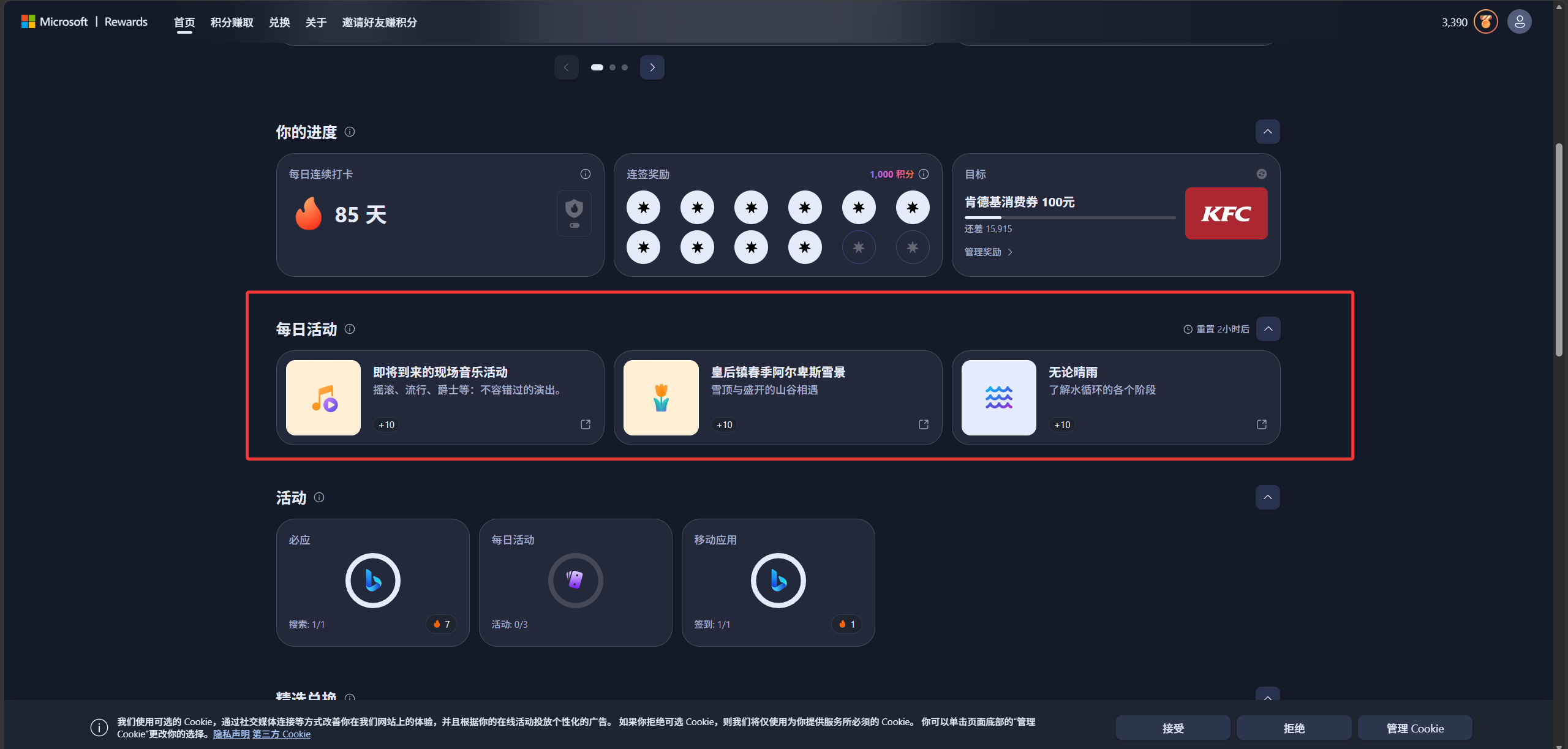Click 管理奖励 link in goal card
Viewport: 1568px width, 749px height.
pos(989,252)
